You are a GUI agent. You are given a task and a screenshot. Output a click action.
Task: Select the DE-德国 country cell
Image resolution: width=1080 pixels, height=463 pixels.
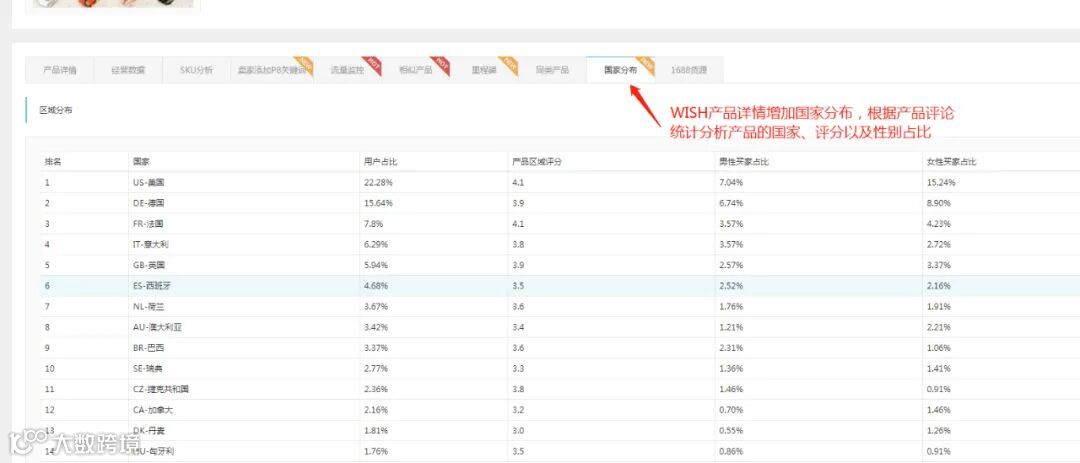149,203
